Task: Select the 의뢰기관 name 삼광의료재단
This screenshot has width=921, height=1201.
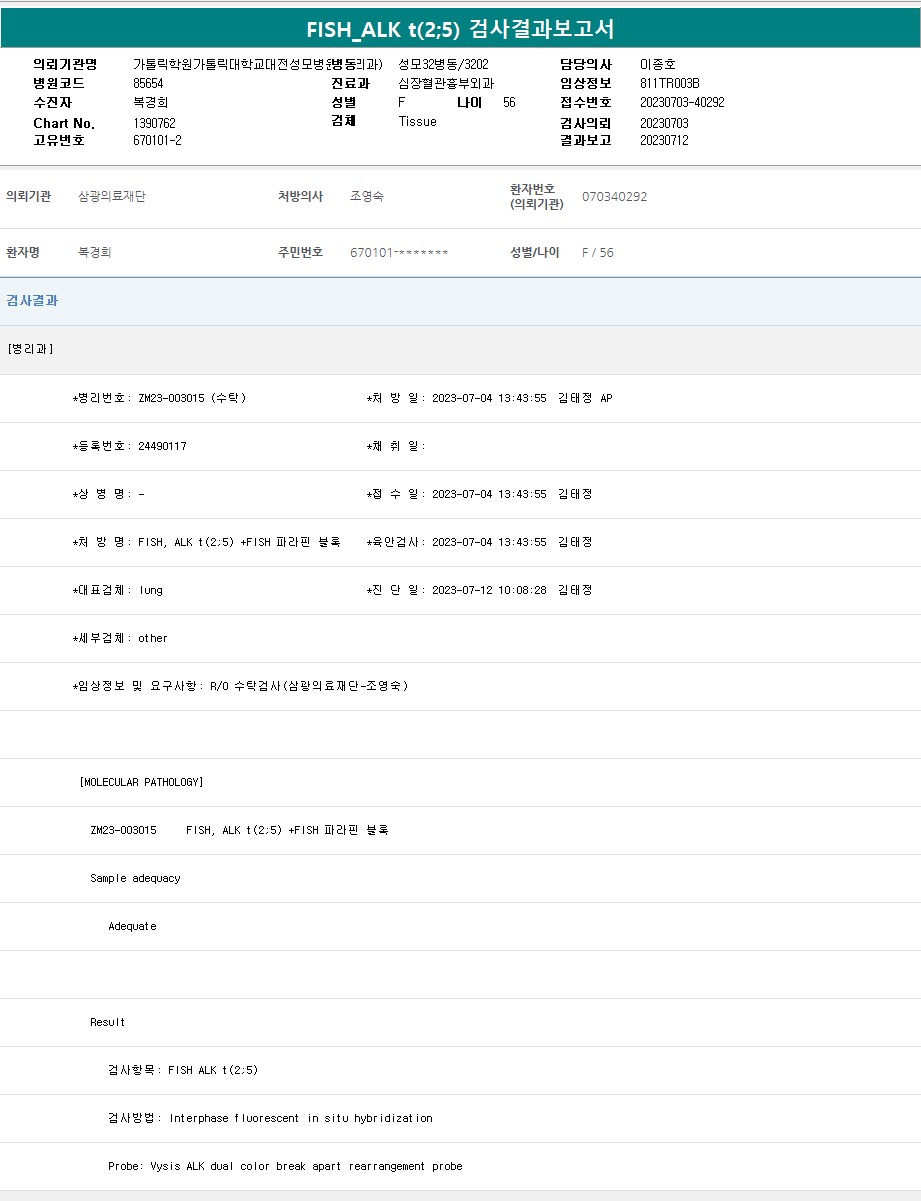Action: [x=112, y=197]
